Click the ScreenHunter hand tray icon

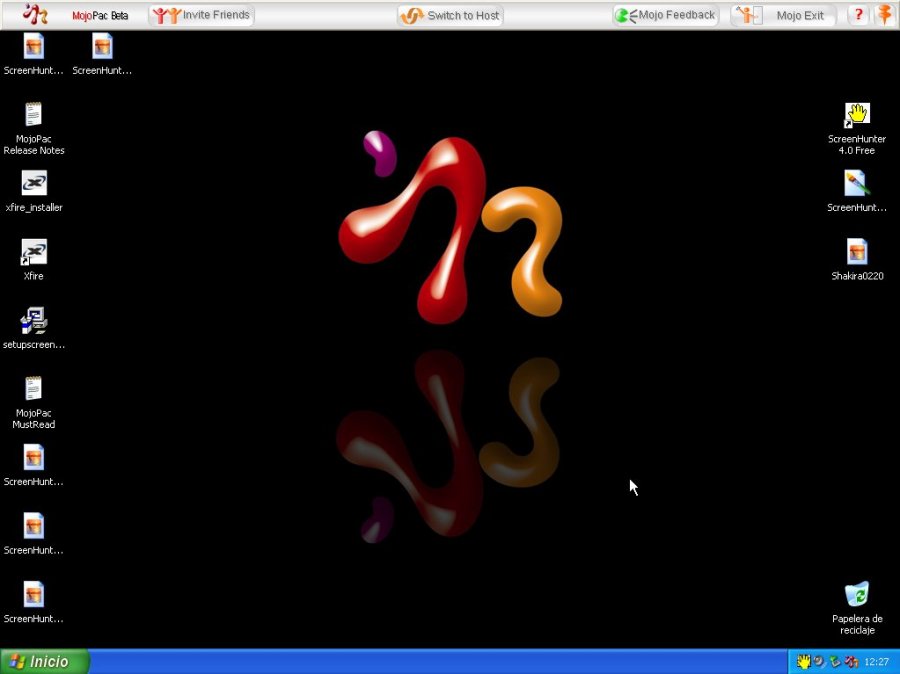click(803, 662)
